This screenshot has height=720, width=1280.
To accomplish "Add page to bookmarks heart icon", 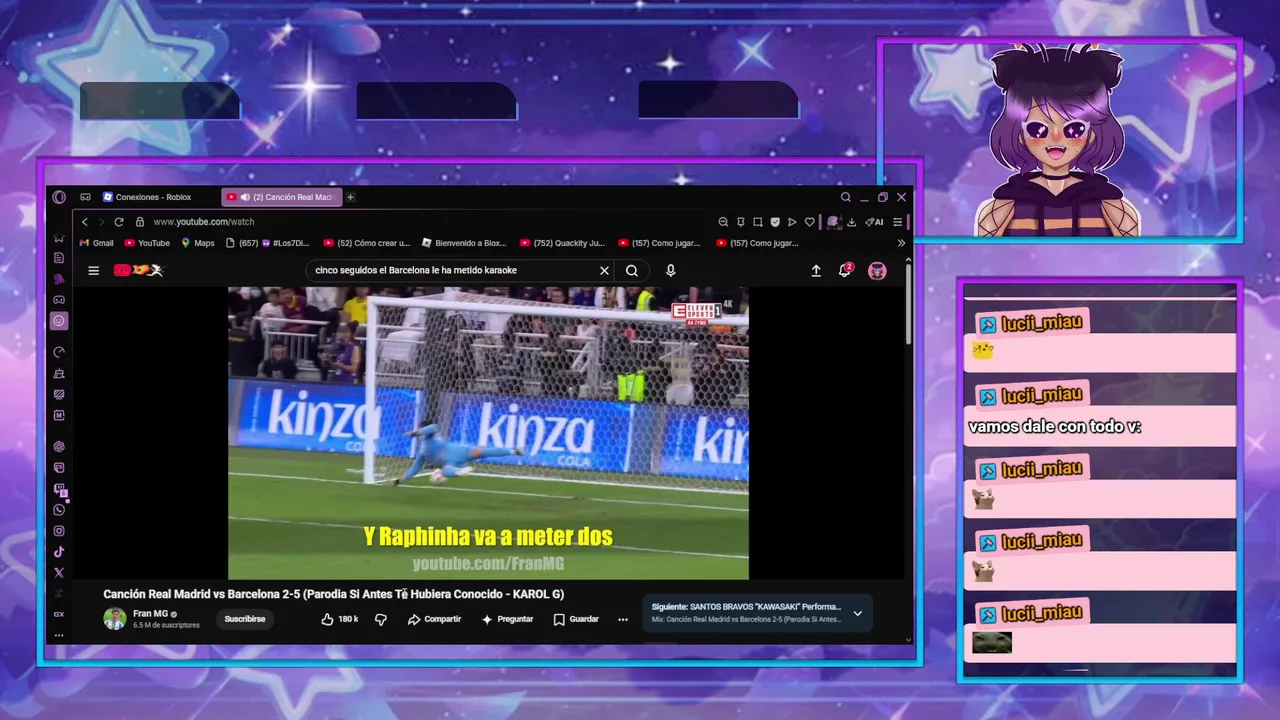I will pos(810,222).
